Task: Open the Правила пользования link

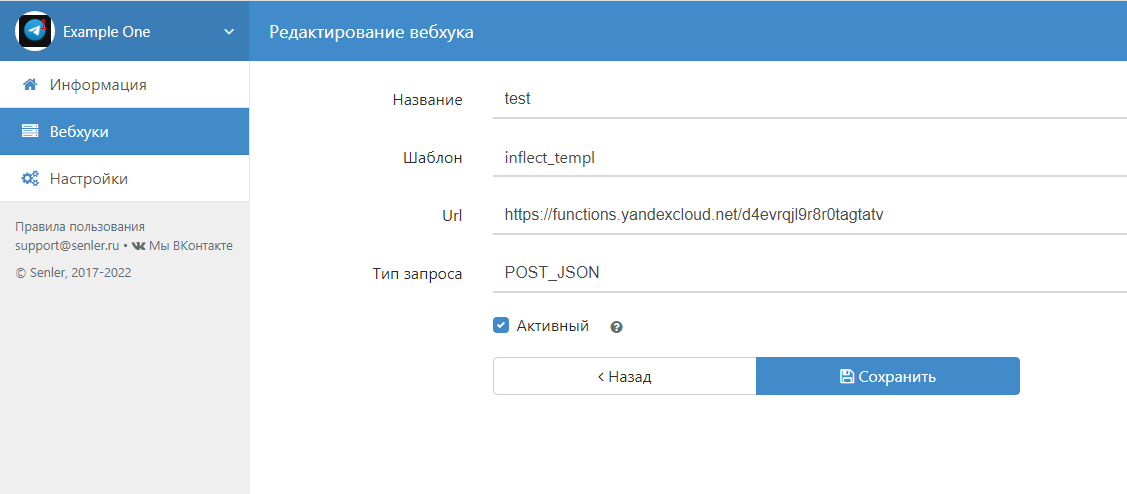Action: (x=80, y=227)
